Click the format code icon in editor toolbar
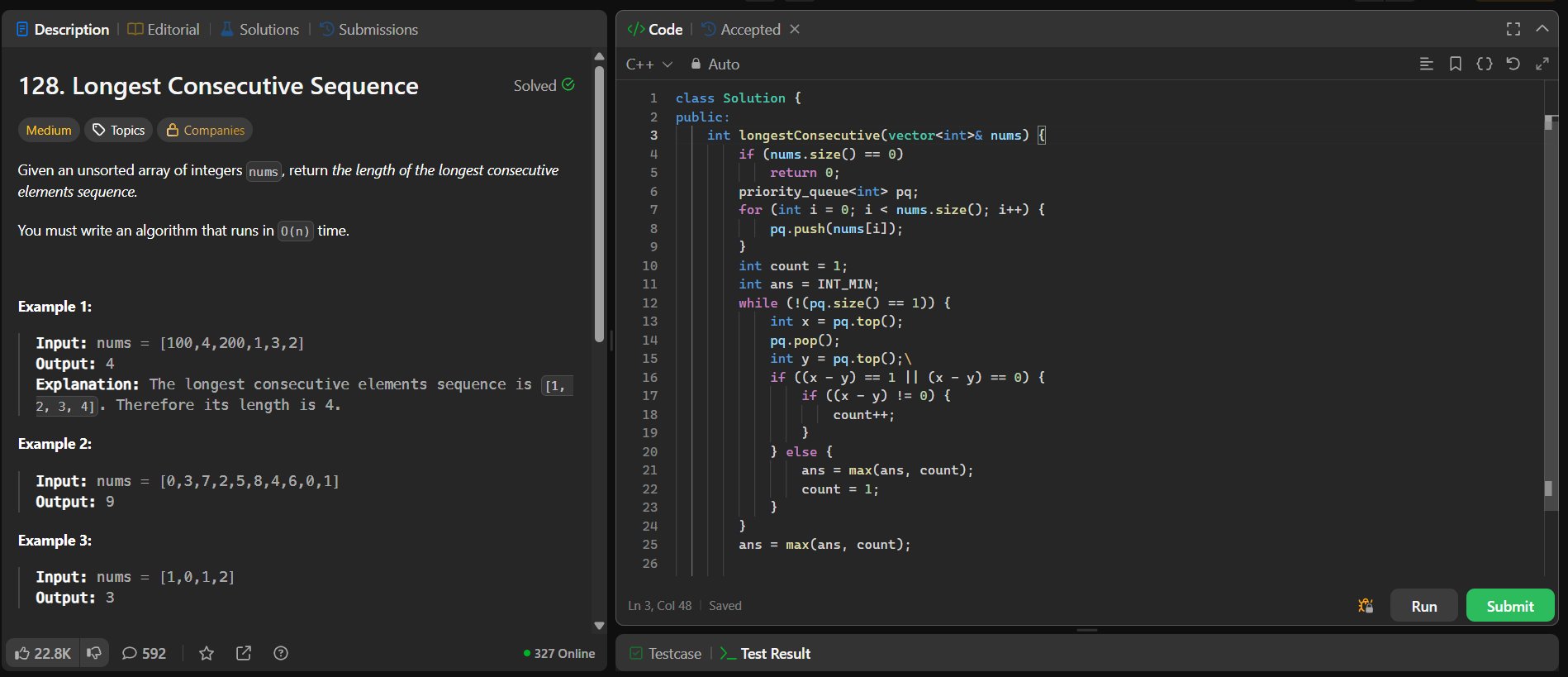The height and width of the screenshot is (677, 1568). click(1426, 64)
